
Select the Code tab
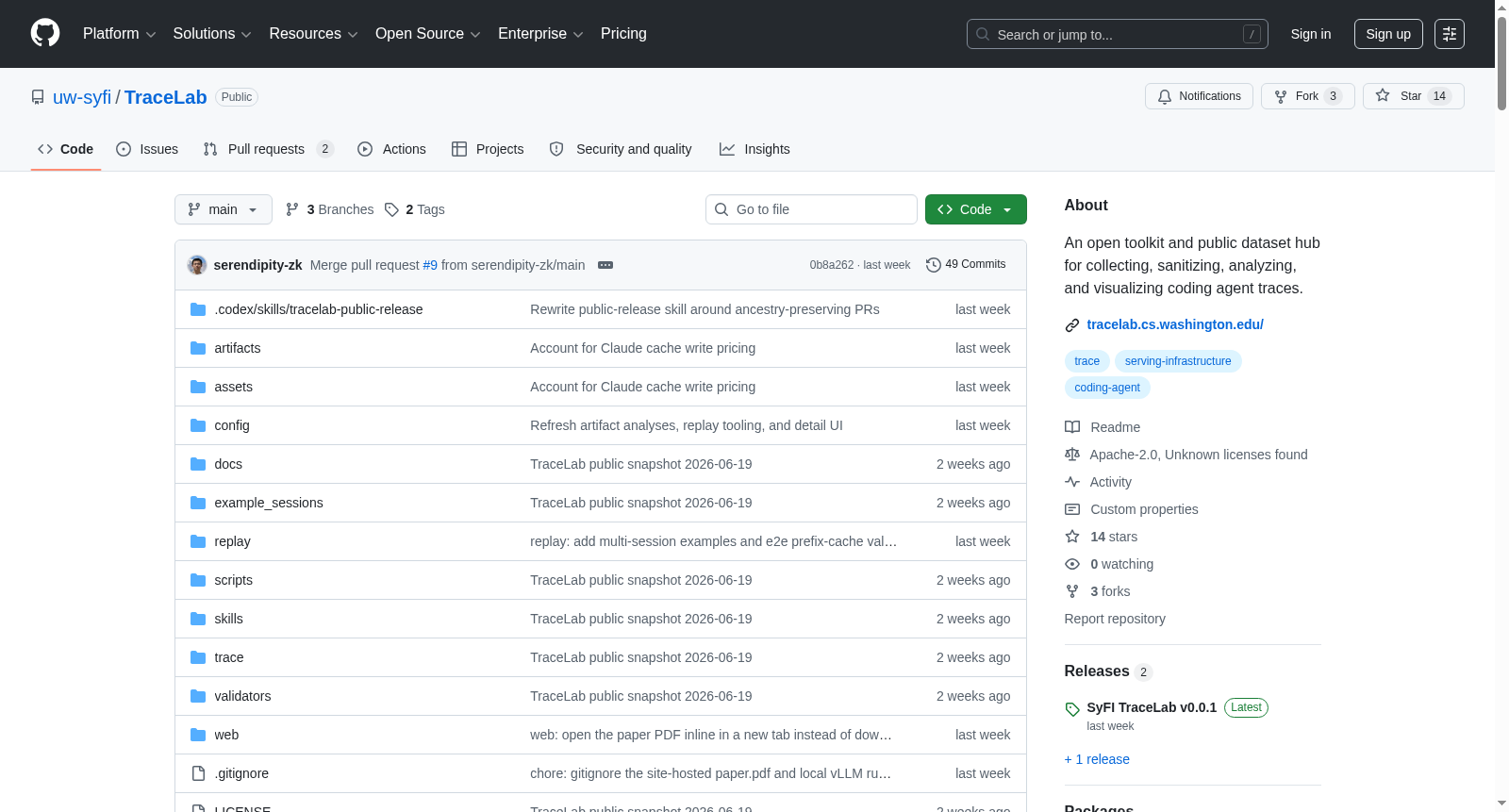click(66, 149)
